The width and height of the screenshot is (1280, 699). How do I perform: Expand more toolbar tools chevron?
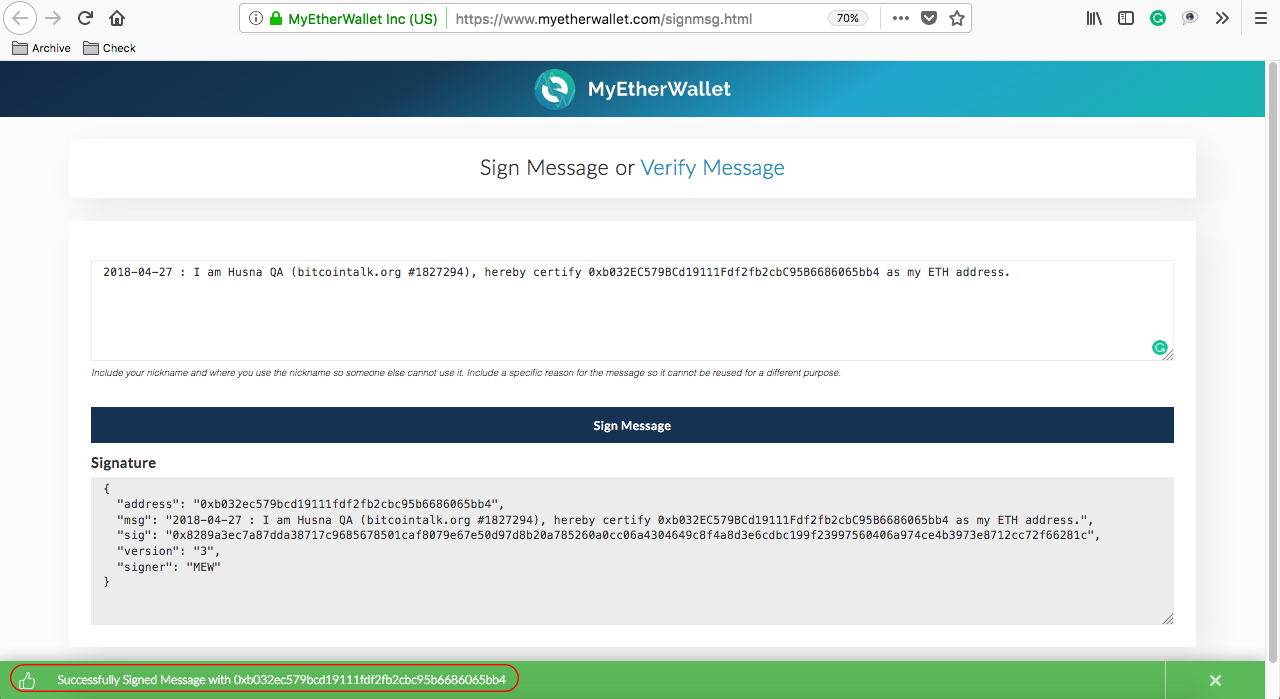point(1222,18)
